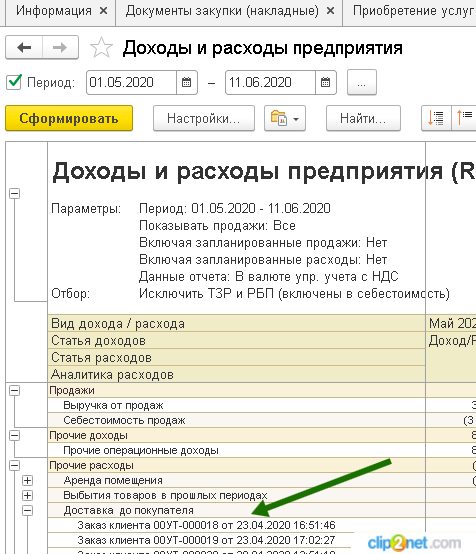
Task: Select Выбытия товаров в прошлых периодах cell
Action: coord(236,495)
